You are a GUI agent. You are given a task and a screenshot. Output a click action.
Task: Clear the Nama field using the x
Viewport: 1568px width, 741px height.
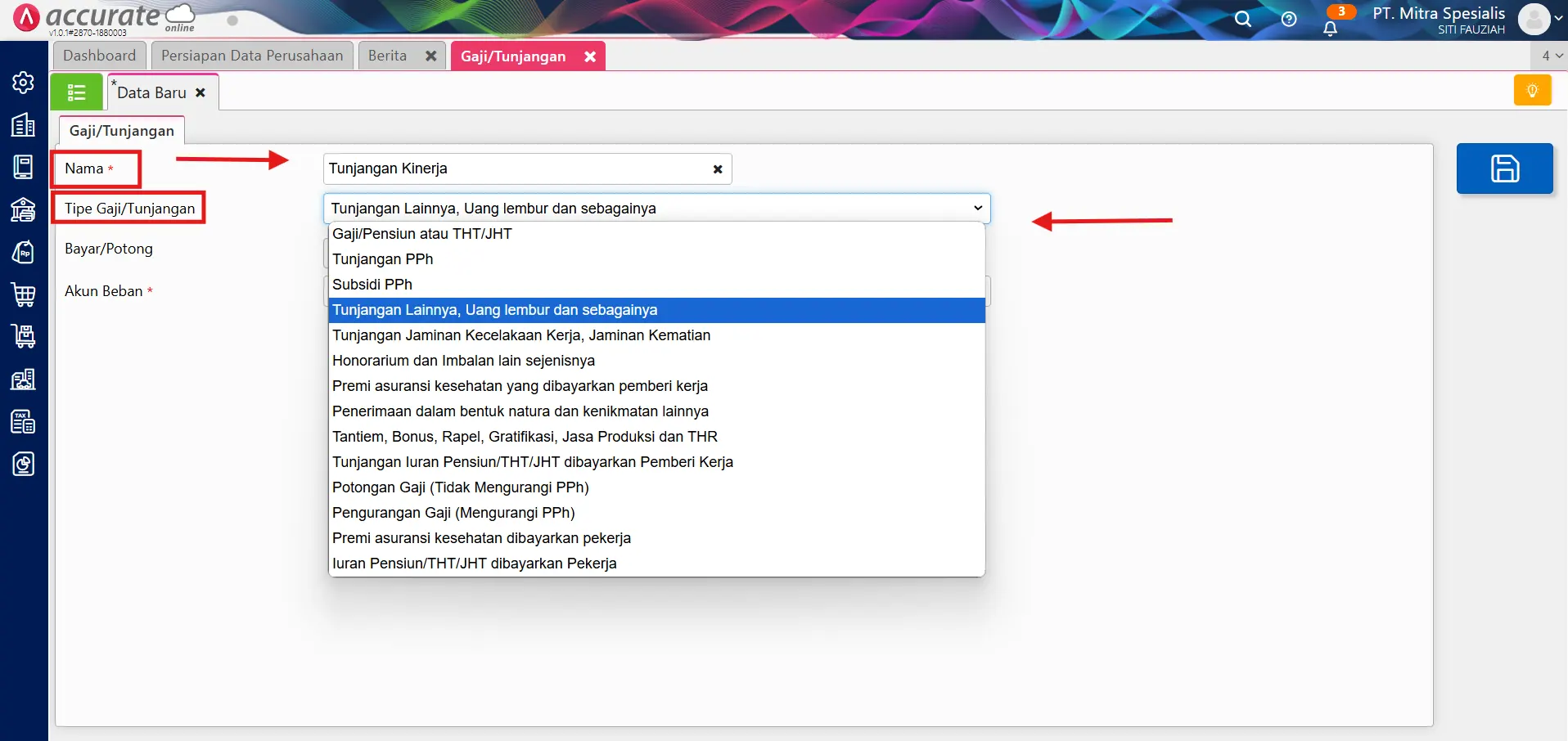(718, 169)
